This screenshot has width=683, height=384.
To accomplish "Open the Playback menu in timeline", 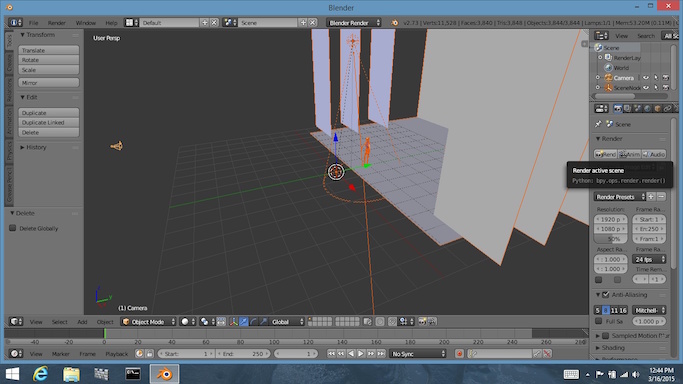I will pyautogui.click(x=116, y=354).
